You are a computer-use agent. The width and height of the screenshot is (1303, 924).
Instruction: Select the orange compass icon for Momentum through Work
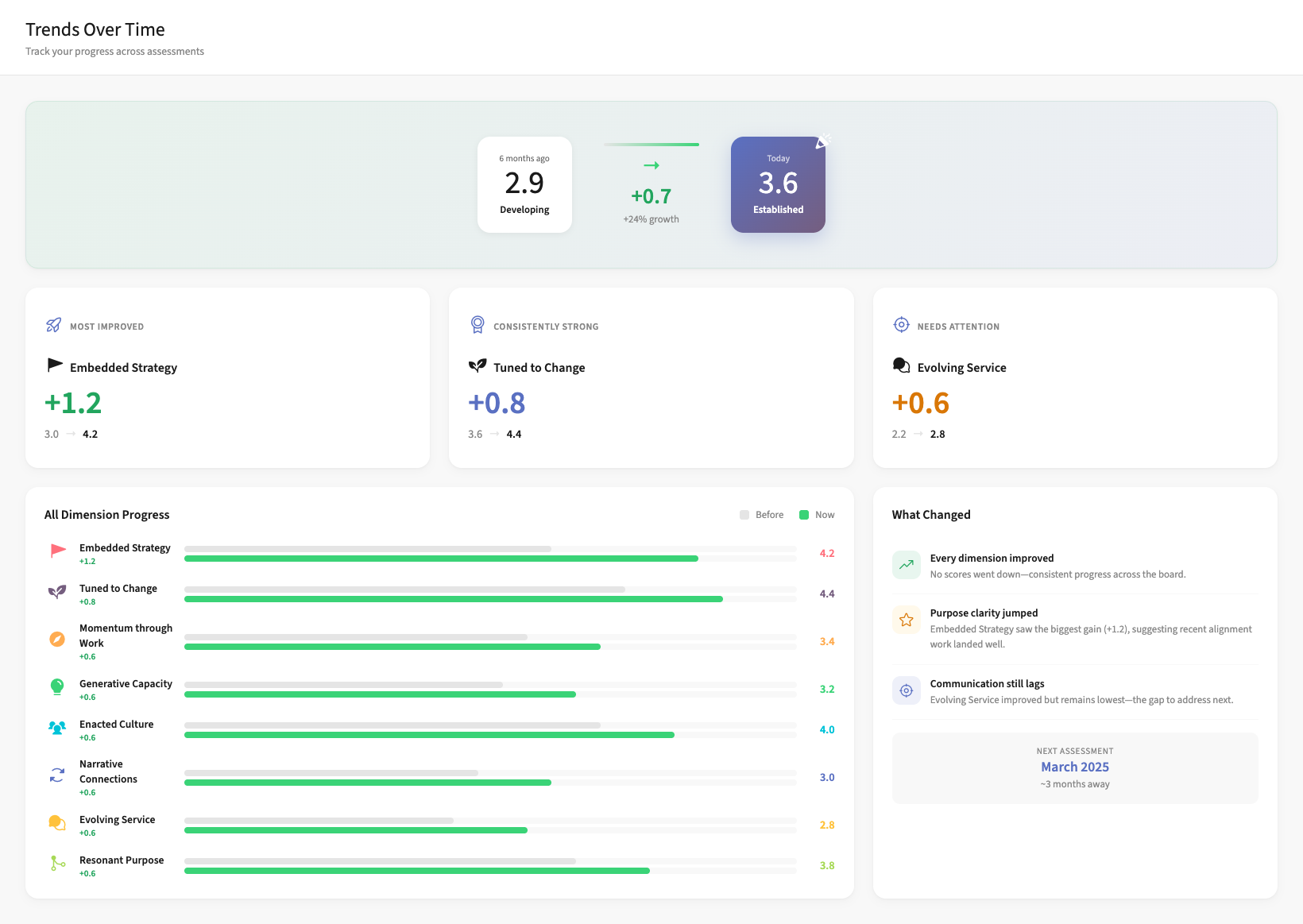(56, 639)
